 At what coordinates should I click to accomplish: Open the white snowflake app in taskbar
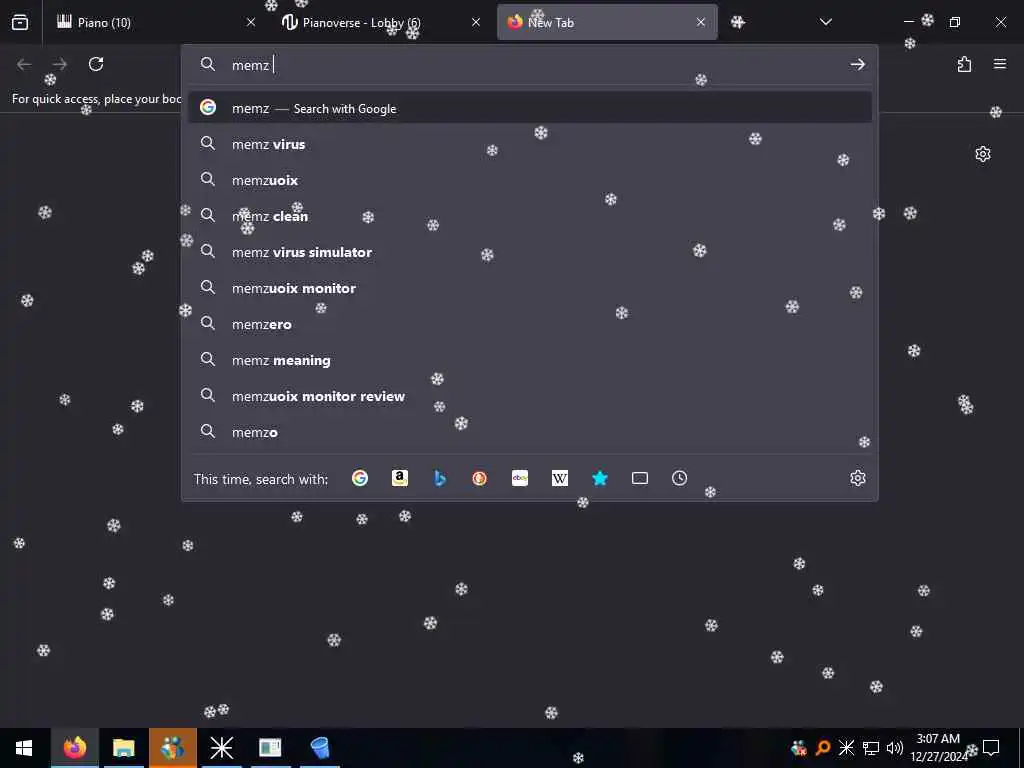[x=221, y=748]
